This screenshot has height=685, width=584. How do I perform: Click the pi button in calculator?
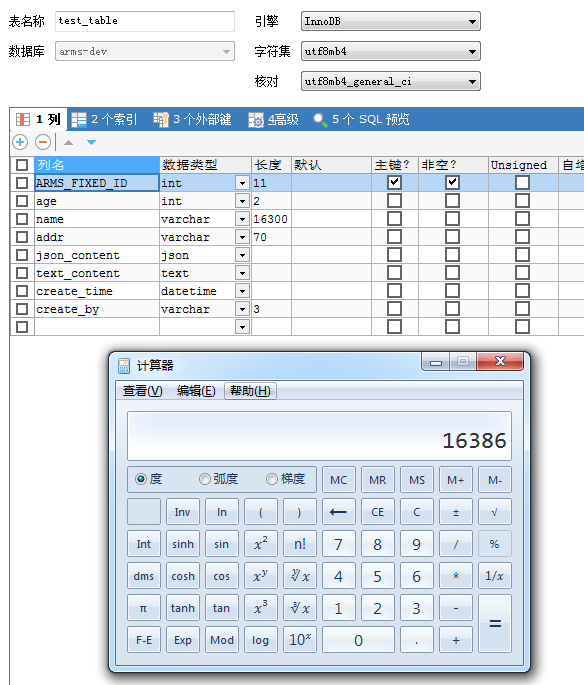(x=144, y=608)
